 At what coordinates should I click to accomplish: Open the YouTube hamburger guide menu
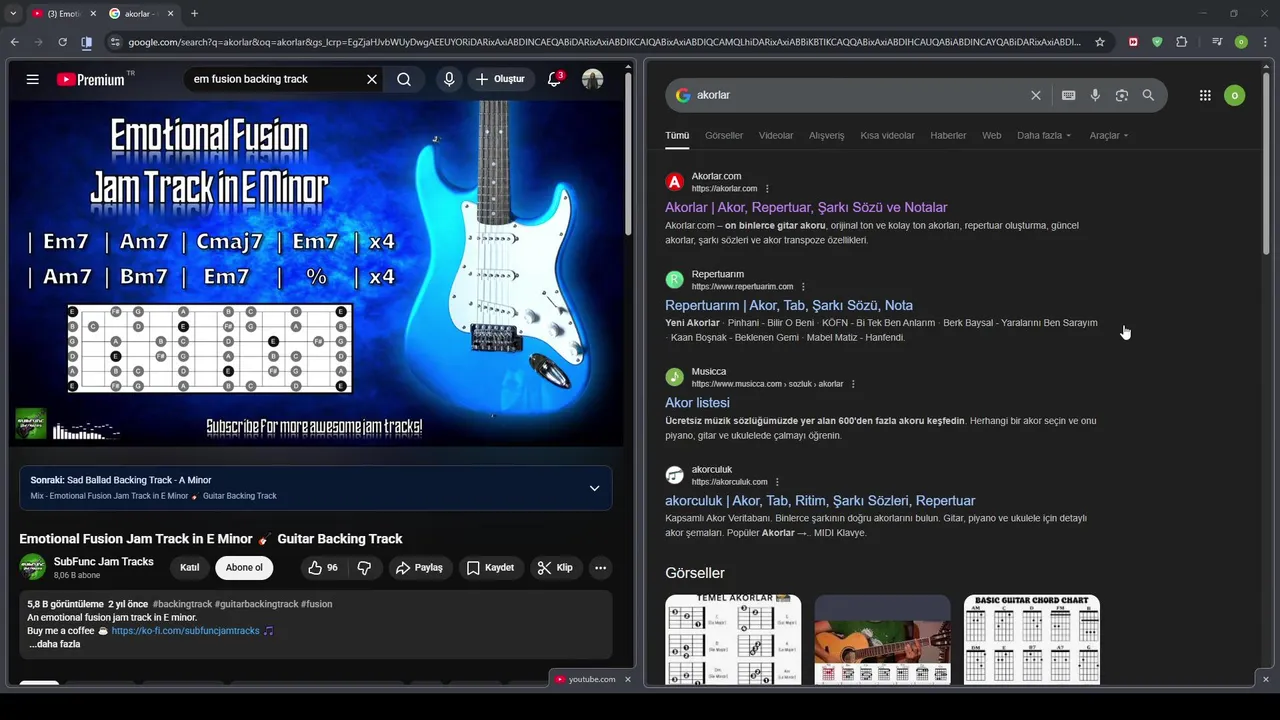(33, 79)
